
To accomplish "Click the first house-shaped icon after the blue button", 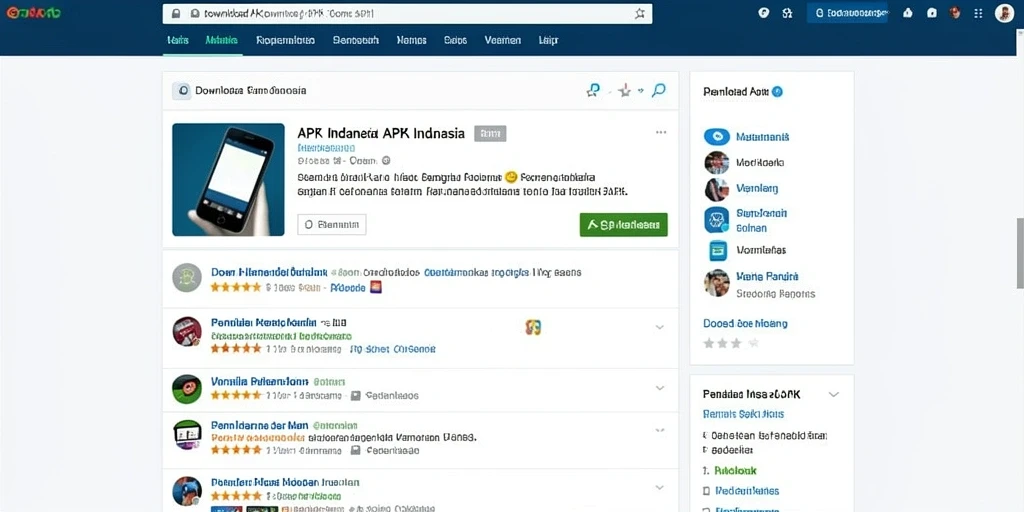I will [907, 12].
